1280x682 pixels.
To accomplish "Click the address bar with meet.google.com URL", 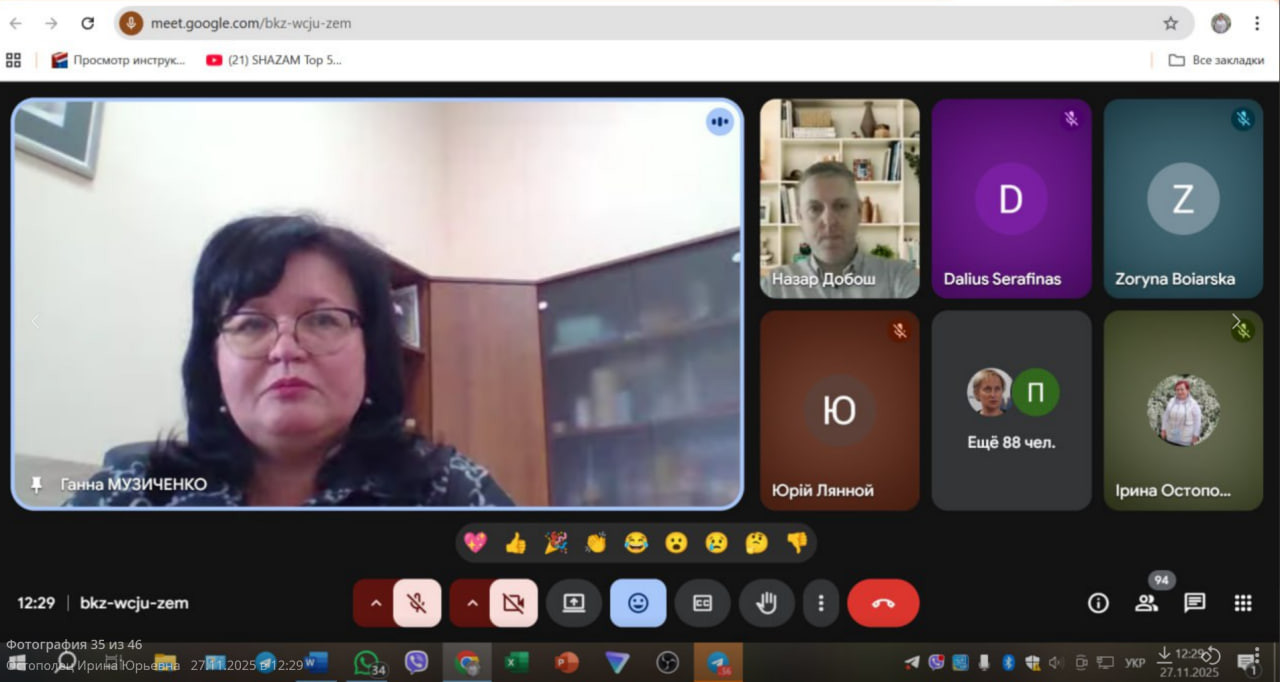I will (655, 23).
